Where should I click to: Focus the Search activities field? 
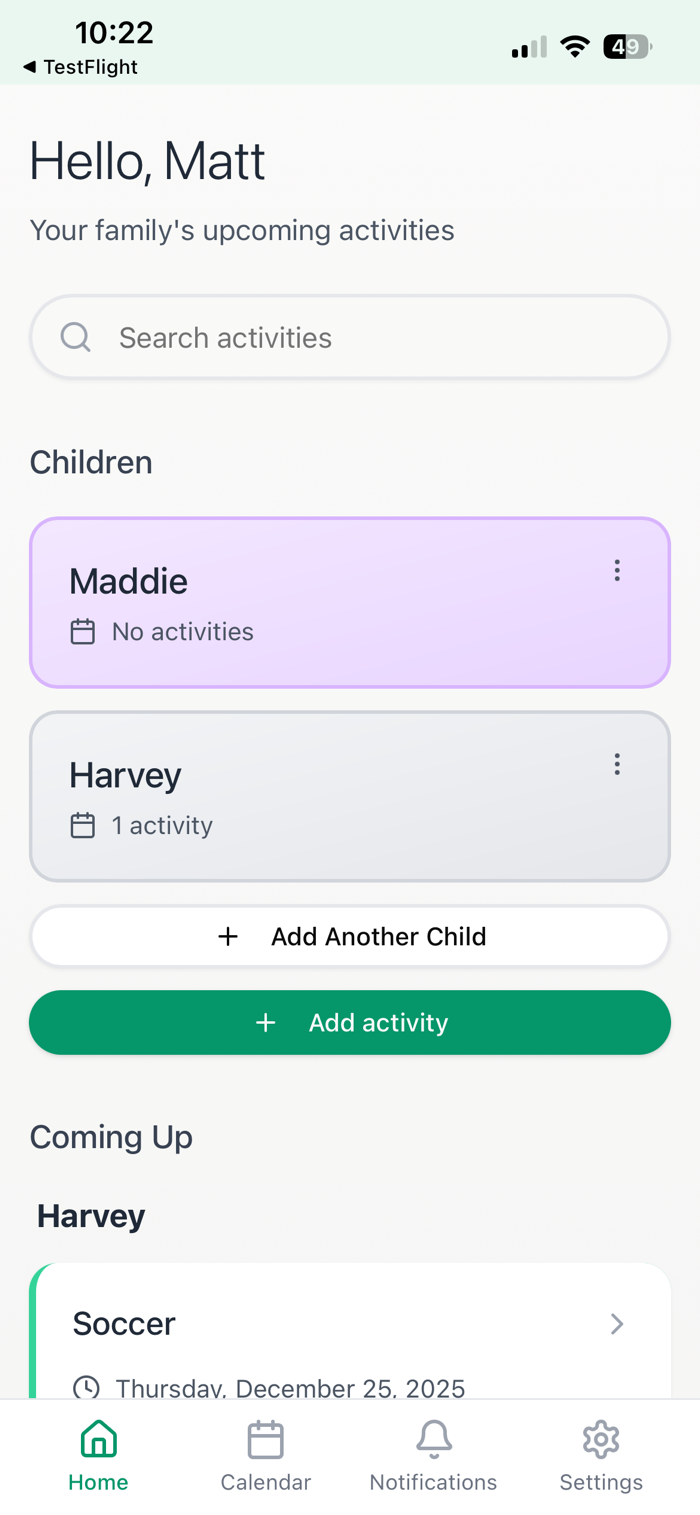tap(380, 338)
